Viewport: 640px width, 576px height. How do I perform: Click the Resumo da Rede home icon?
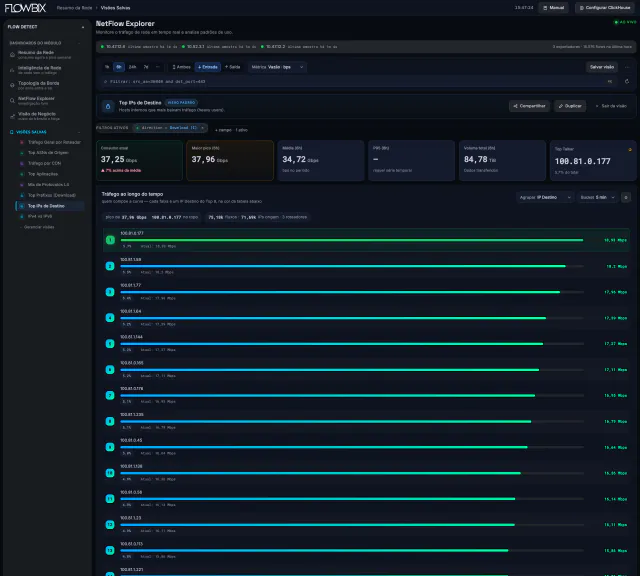click(12, 55)
